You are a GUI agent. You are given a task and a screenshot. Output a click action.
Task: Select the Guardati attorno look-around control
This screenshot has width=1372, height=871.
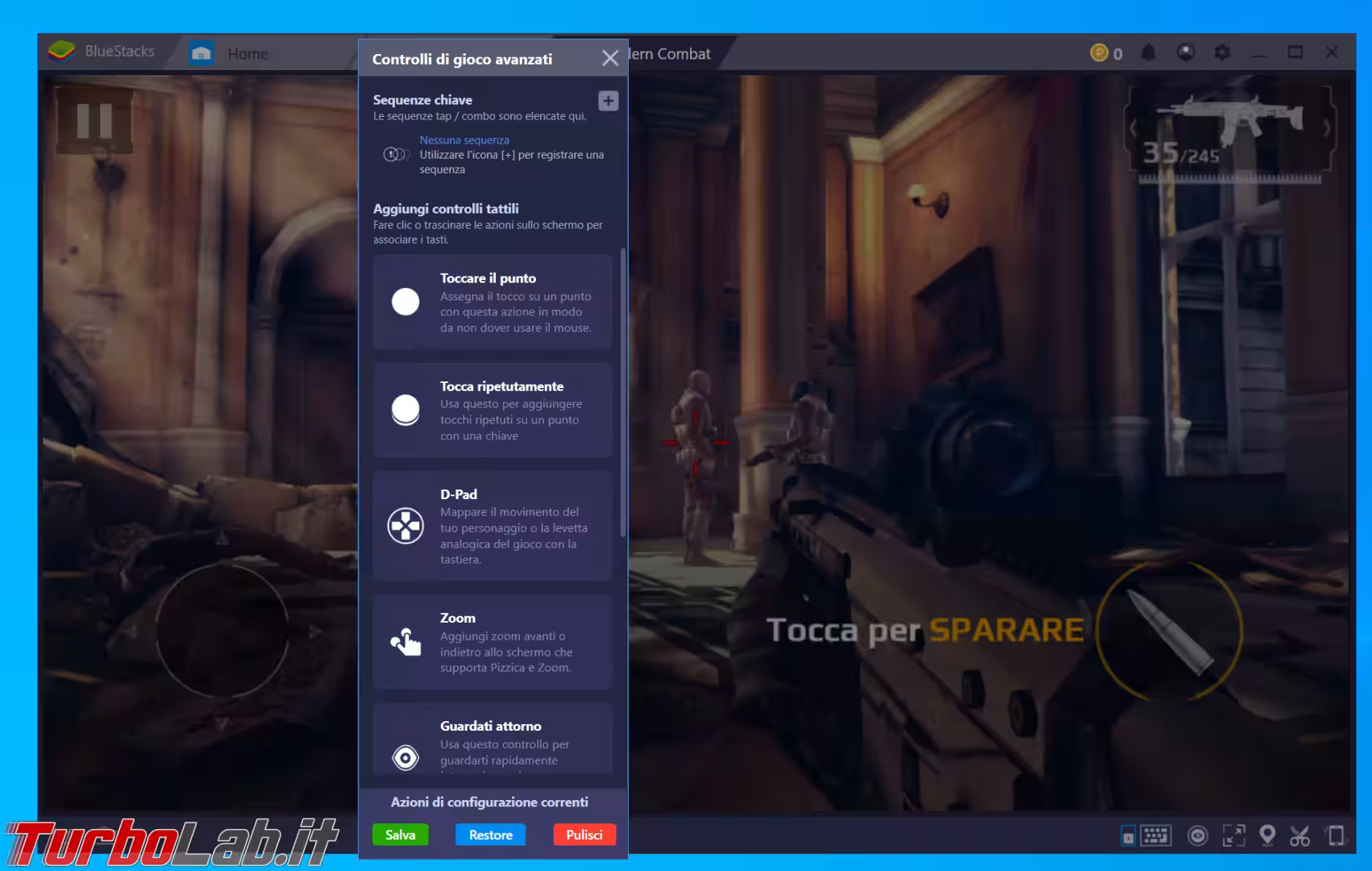[492, 742]
